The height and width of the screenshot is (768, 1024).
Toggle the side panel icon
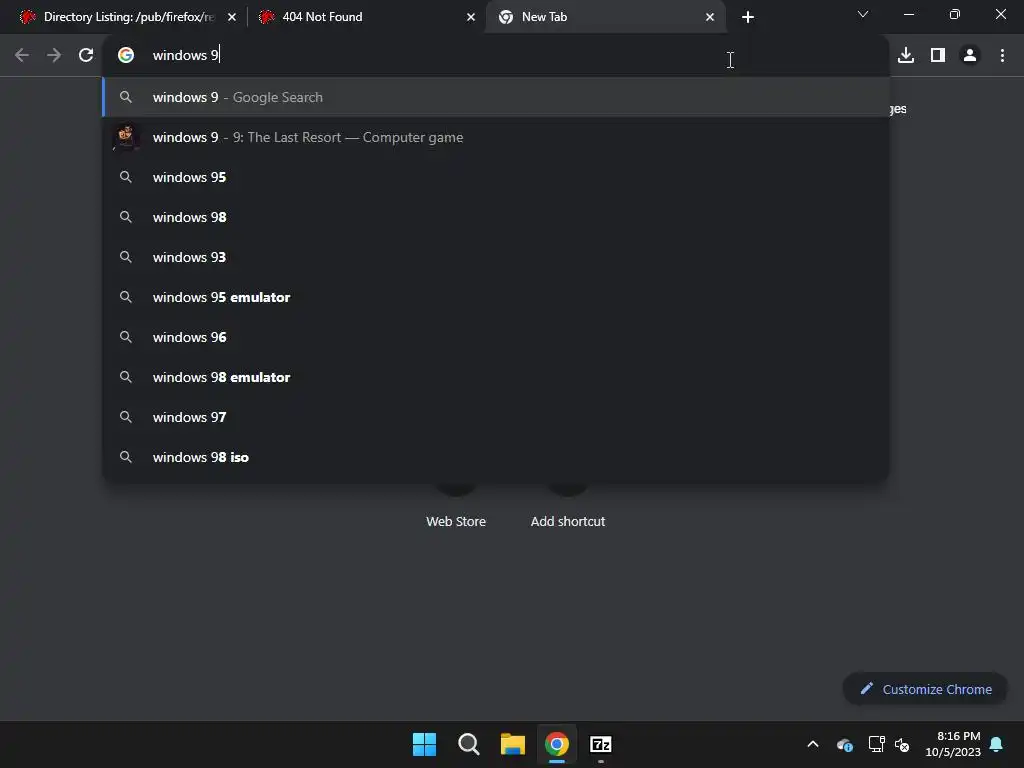coord(937,55)
